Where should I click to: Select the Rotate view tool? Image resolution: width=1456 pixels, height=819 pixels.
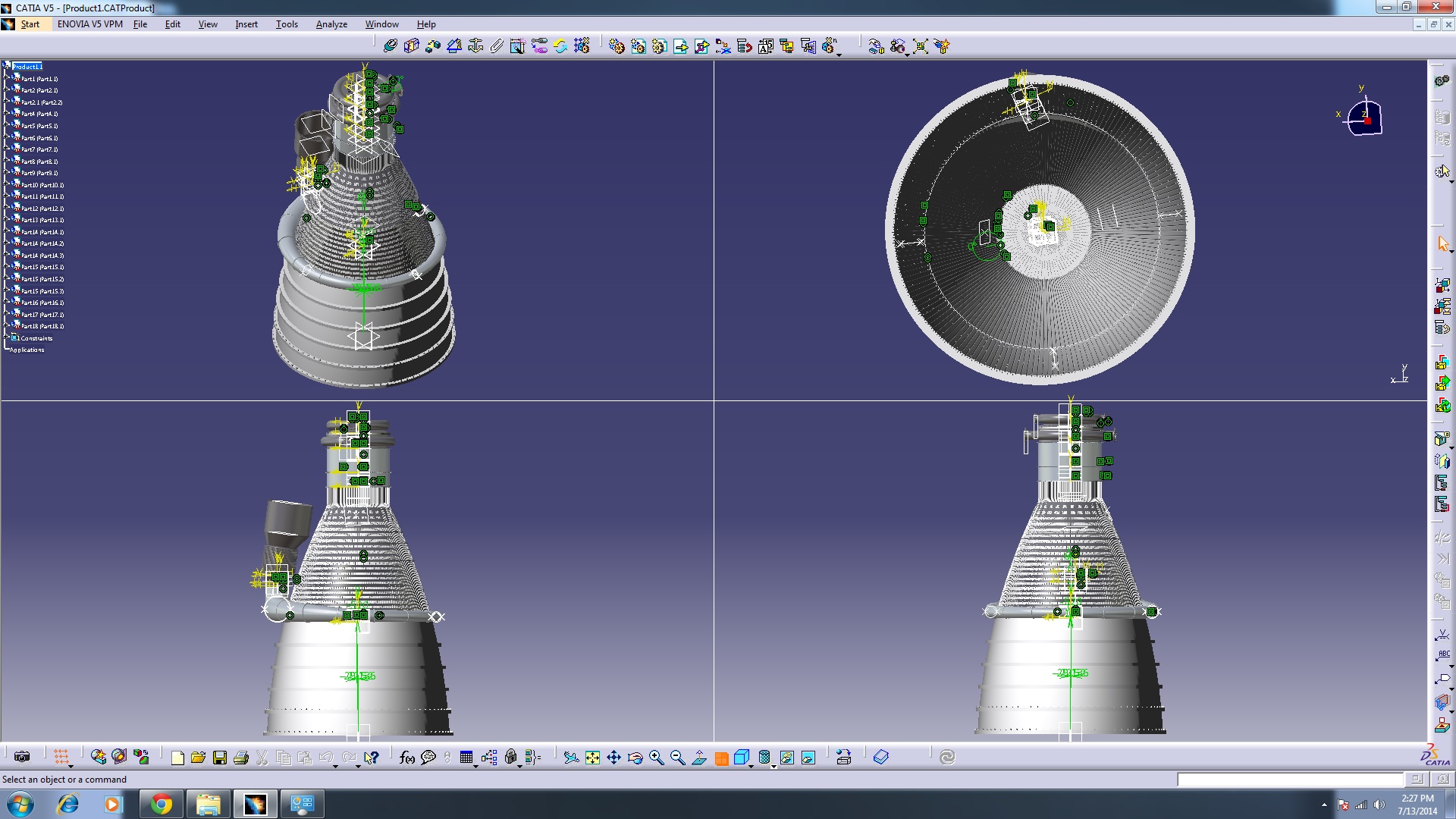point(635,757)
